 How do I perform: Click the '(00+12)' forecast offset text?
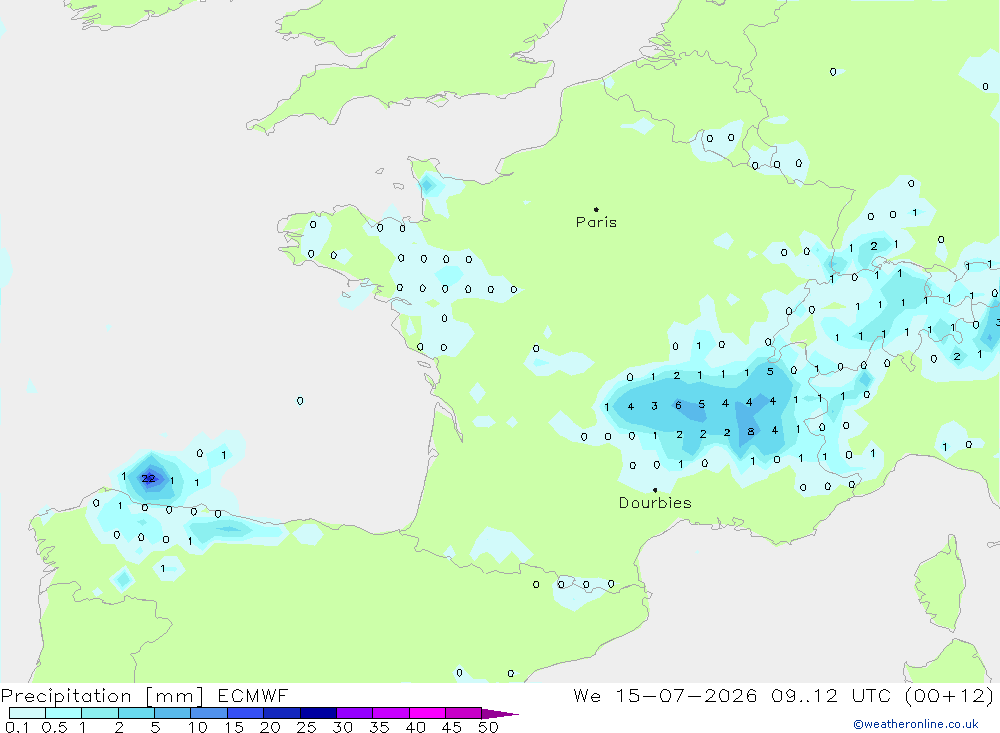949,695
